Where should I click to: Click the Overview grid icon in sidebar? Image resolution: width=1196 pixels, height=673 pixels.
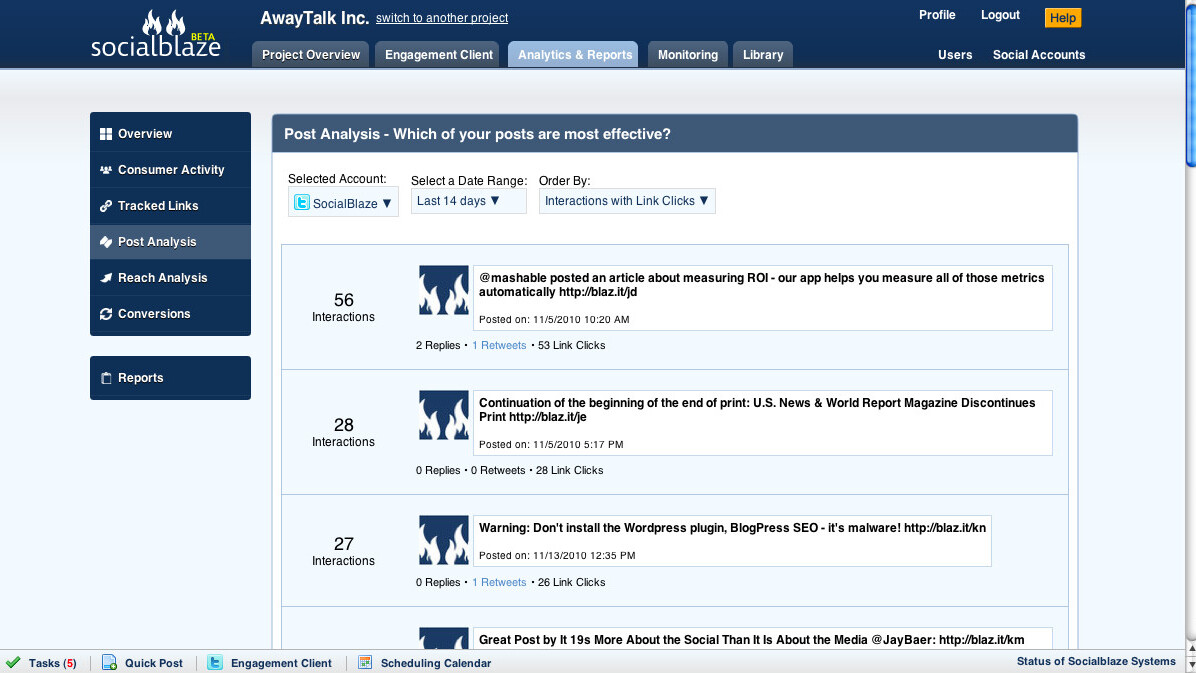tap(105, 134)
